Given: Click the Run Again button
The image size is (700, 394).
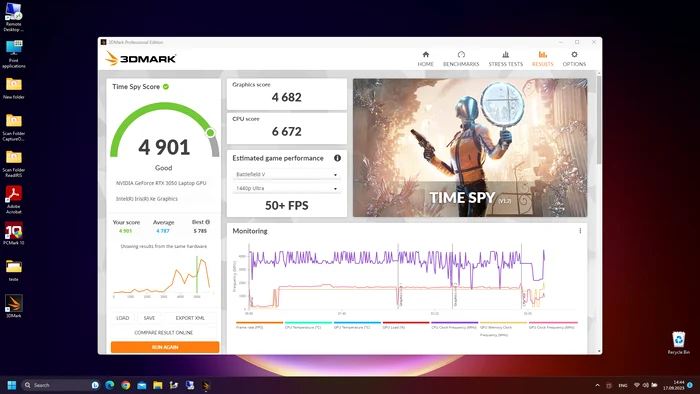Looking at the screenshot, I should point(165,347).
